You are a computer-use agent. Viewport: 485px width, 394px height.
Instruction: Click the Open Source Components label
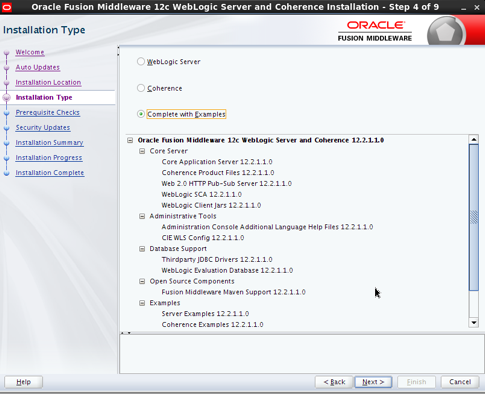pos(192,281)
